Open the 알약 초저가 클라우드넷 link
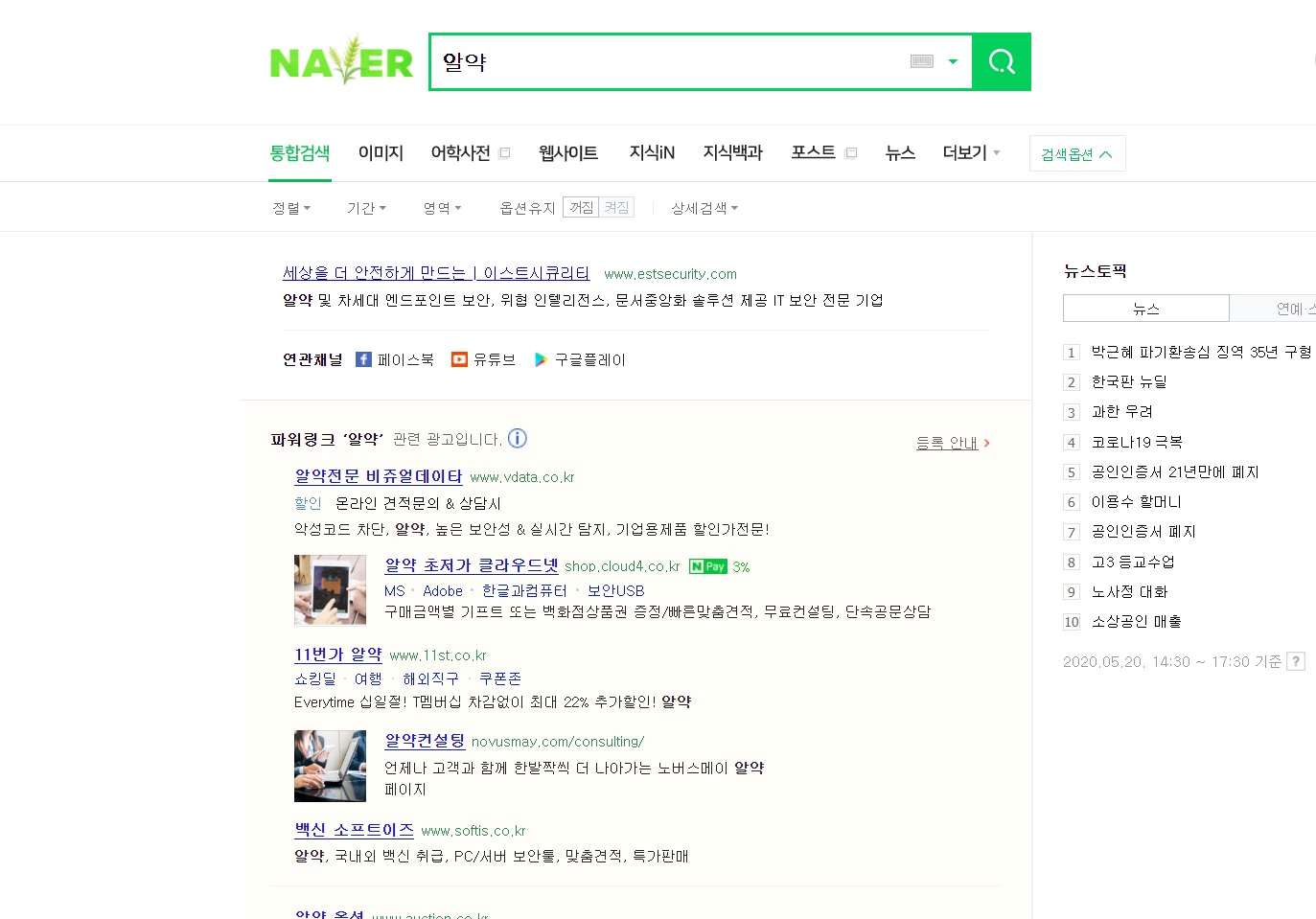This screenshot has height=919, width=1316. pyautogui.click(x=472, y=565)
